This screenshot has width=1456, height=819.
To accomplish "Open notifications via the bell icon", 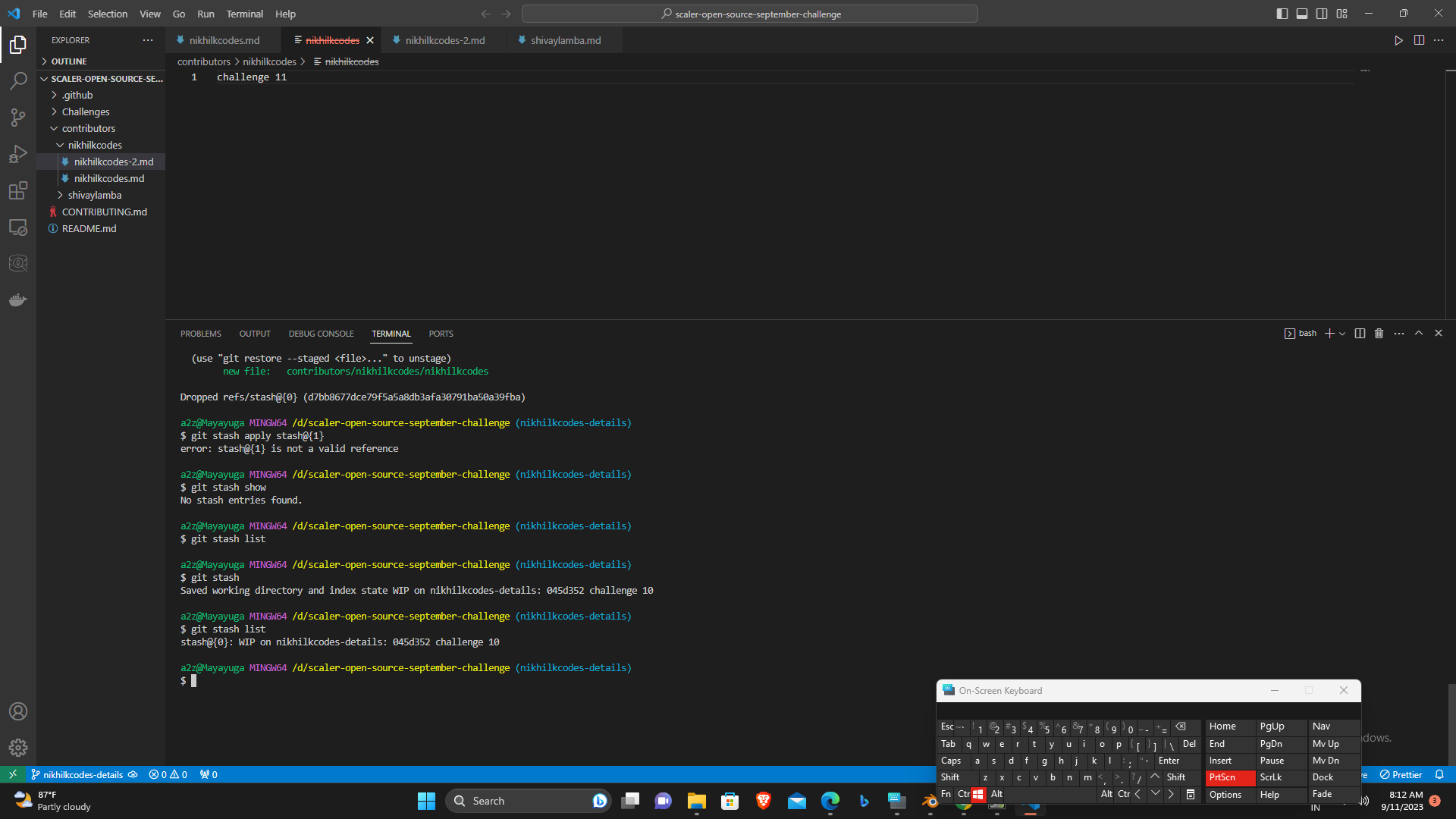I will (x=1440, y=774).
